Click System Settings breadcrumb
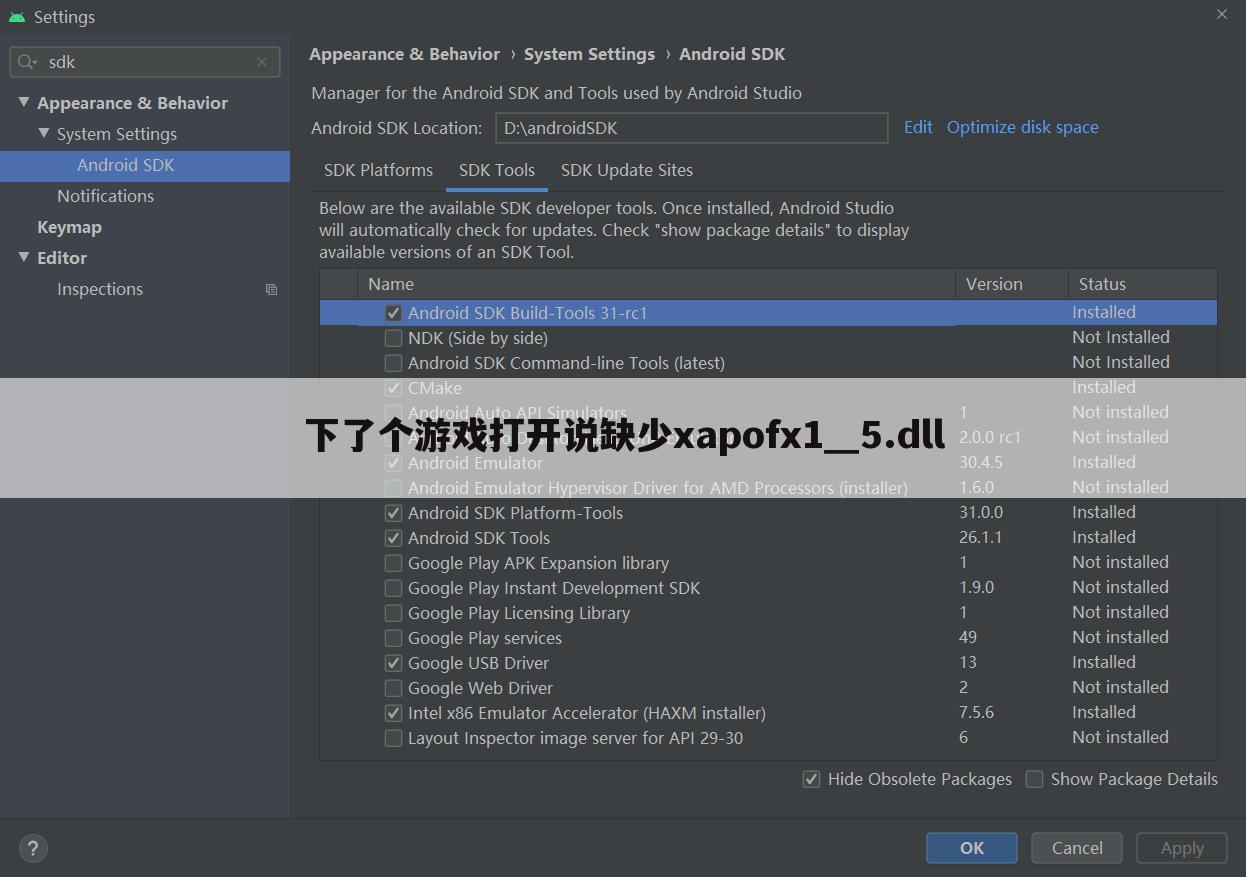 pos(589,54)
